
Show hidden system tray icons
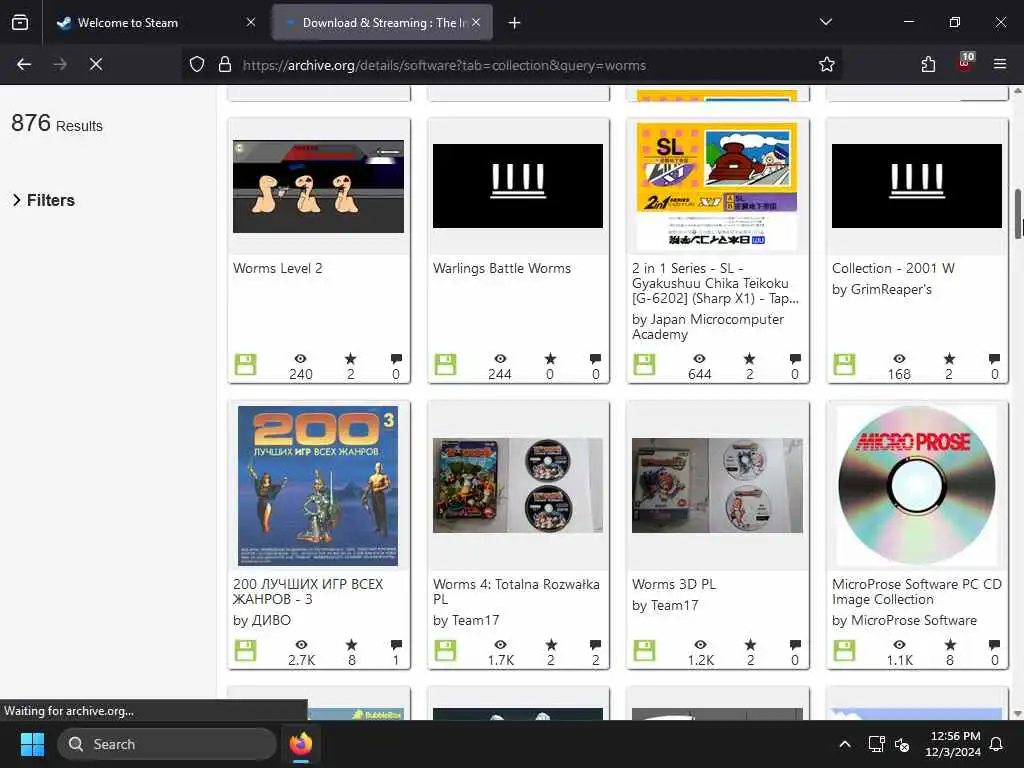(844, 744)
